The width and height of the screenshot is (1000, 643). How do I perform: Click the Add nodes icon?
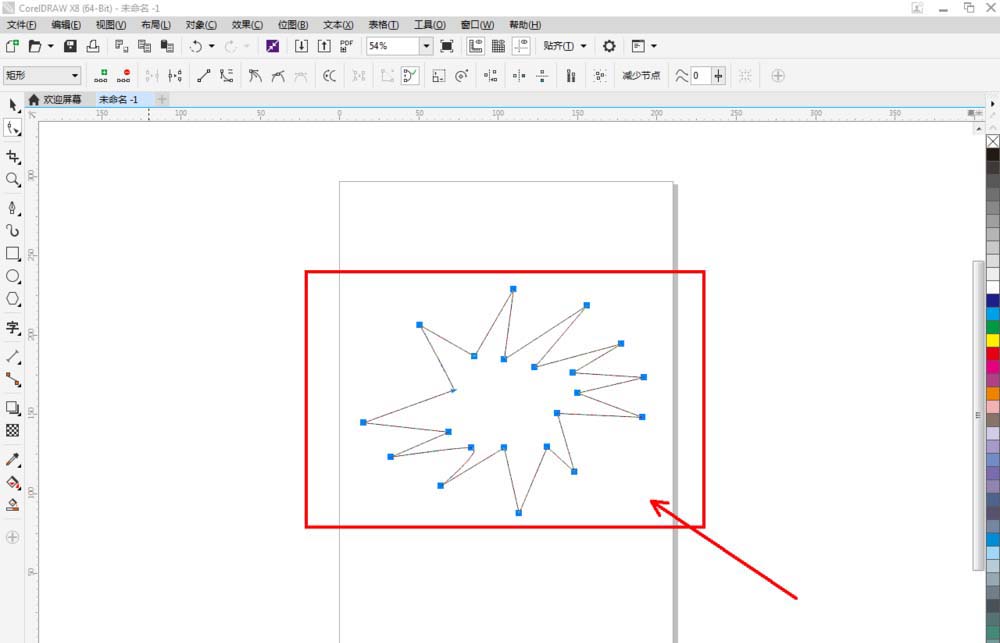tap(101, 76)
